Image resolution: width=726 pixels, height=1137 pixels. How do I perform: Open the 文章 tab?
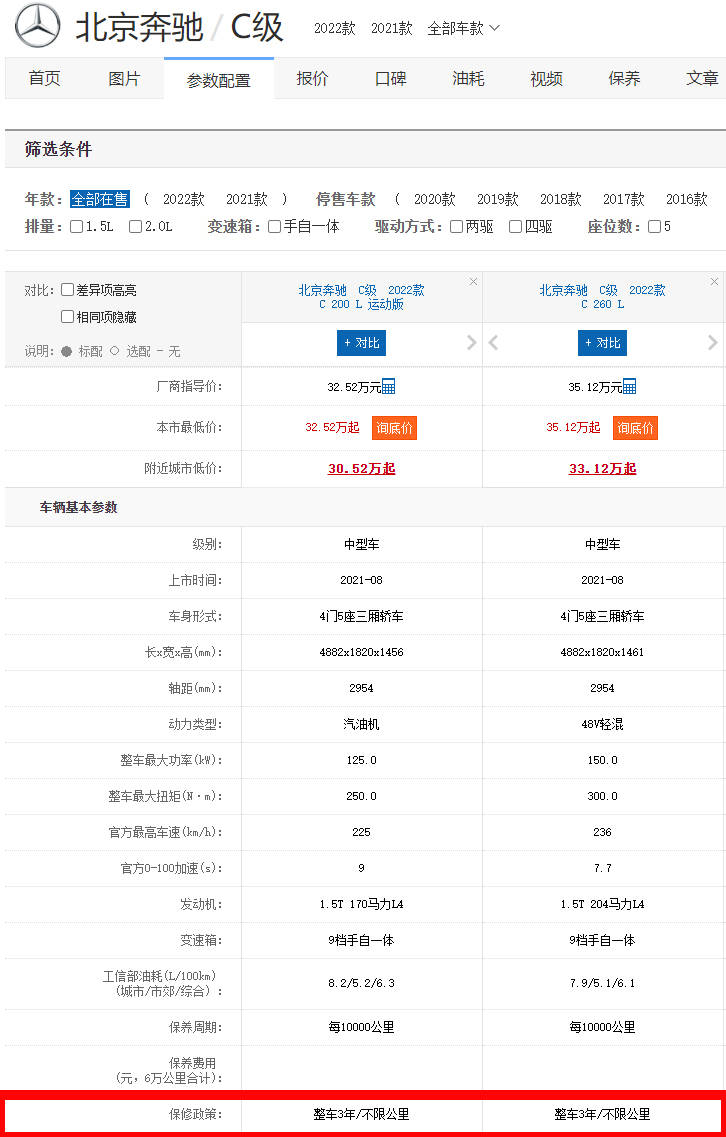click(x=702, y=78)
